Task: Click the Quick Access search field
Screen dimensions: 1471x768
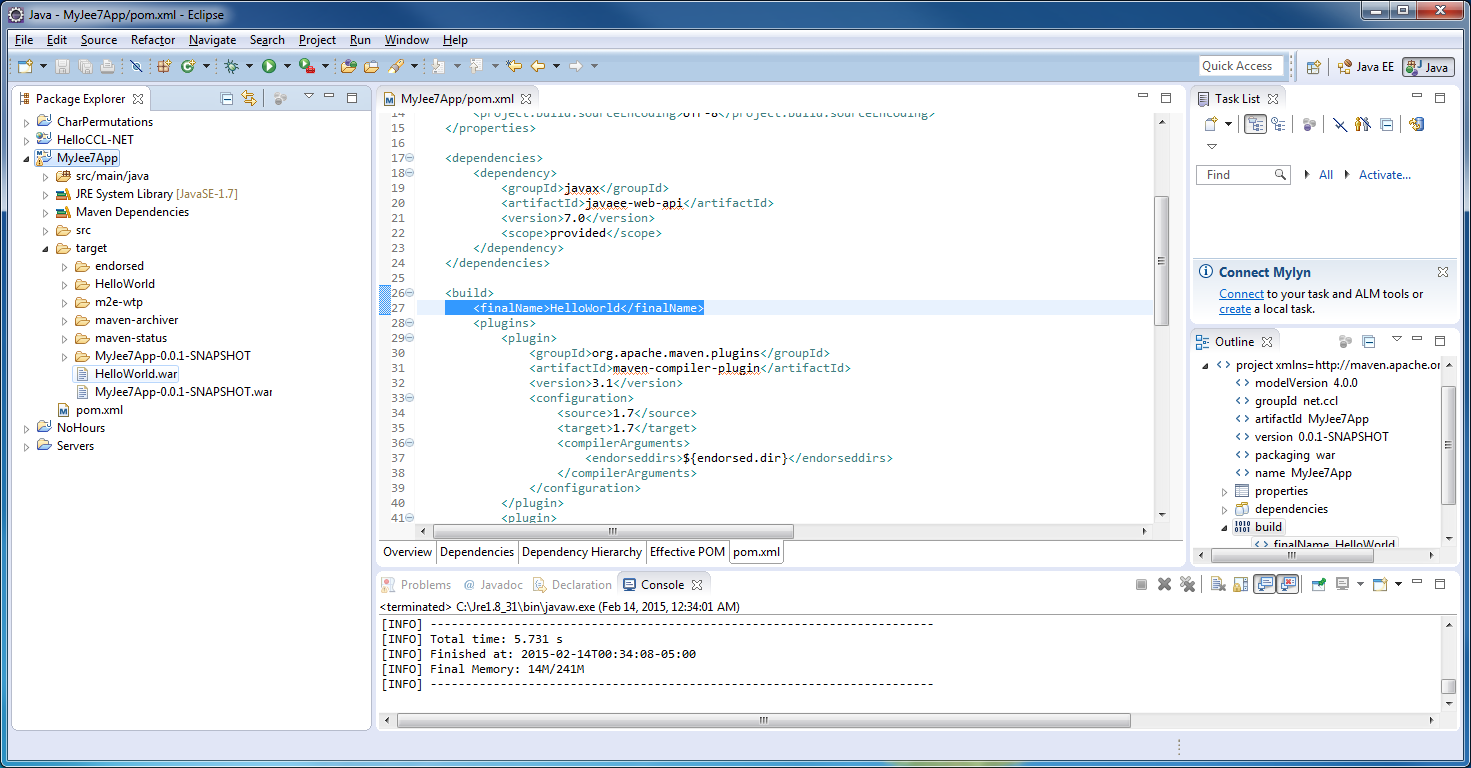Action: (x=1241, y=66)
